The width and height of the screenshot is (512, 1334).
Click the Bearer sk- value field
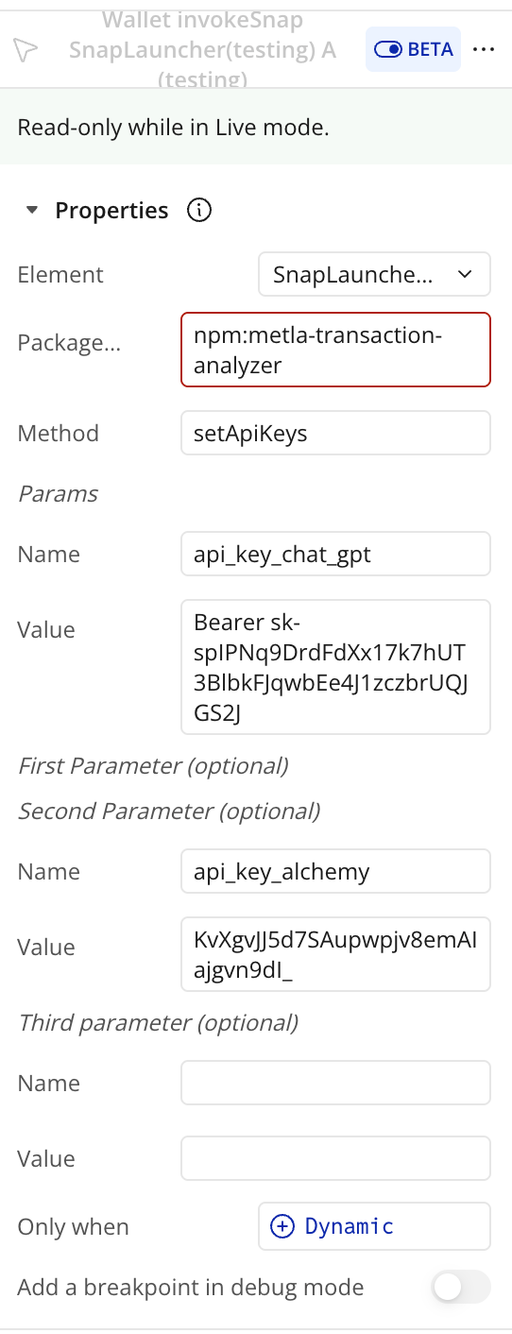point(336,667)
